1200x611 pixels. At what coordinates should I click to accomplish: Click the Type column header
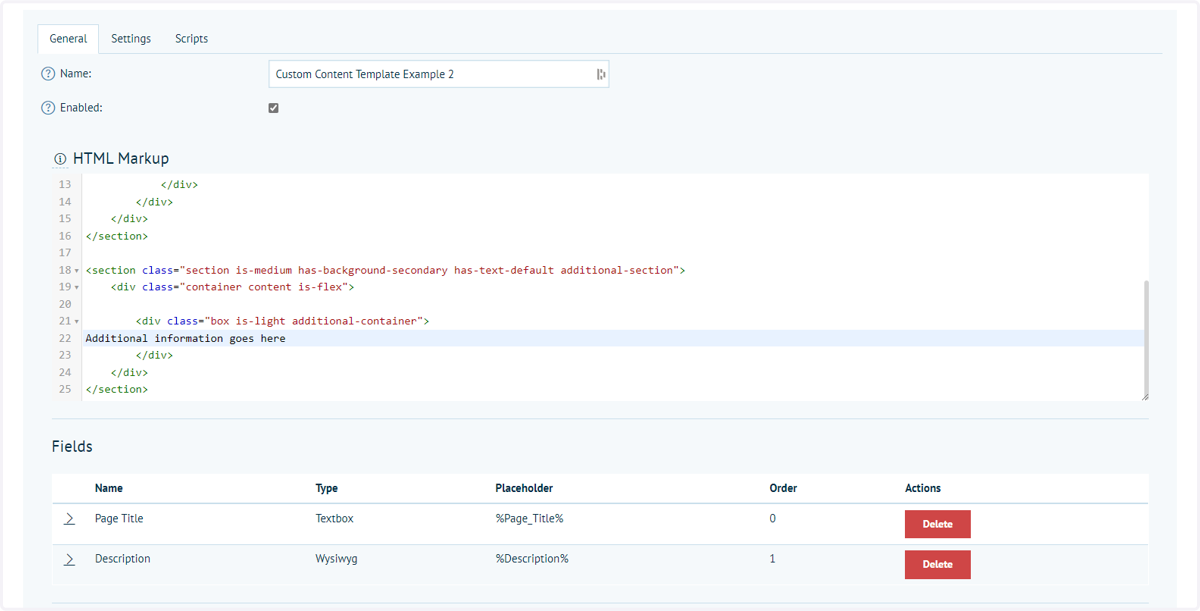[x=327, y=488]
